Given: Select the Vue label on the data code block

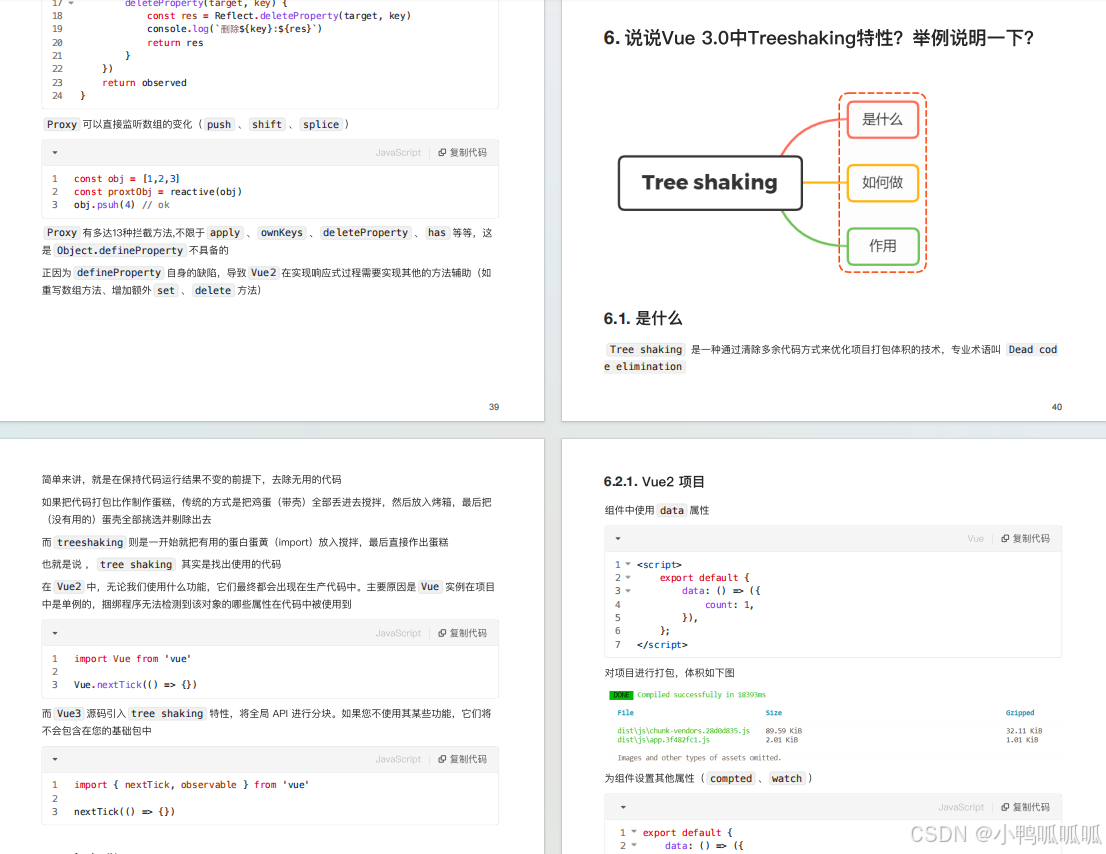Looking at the screenshot, I should 975,538.
